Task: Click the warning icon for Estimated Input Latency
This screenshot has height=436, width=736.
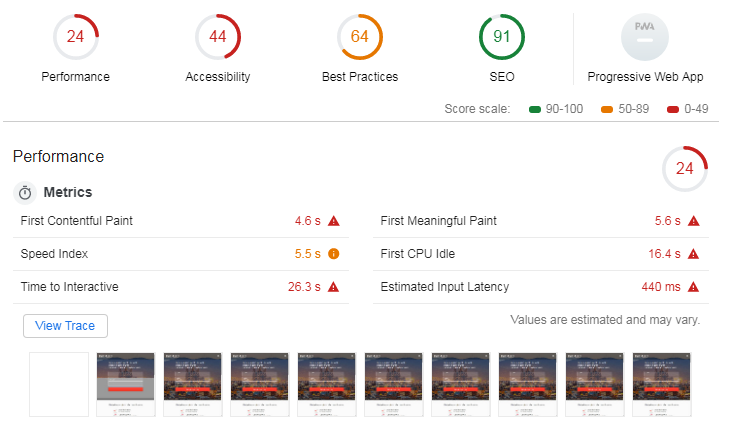Action: pos(694,287)
